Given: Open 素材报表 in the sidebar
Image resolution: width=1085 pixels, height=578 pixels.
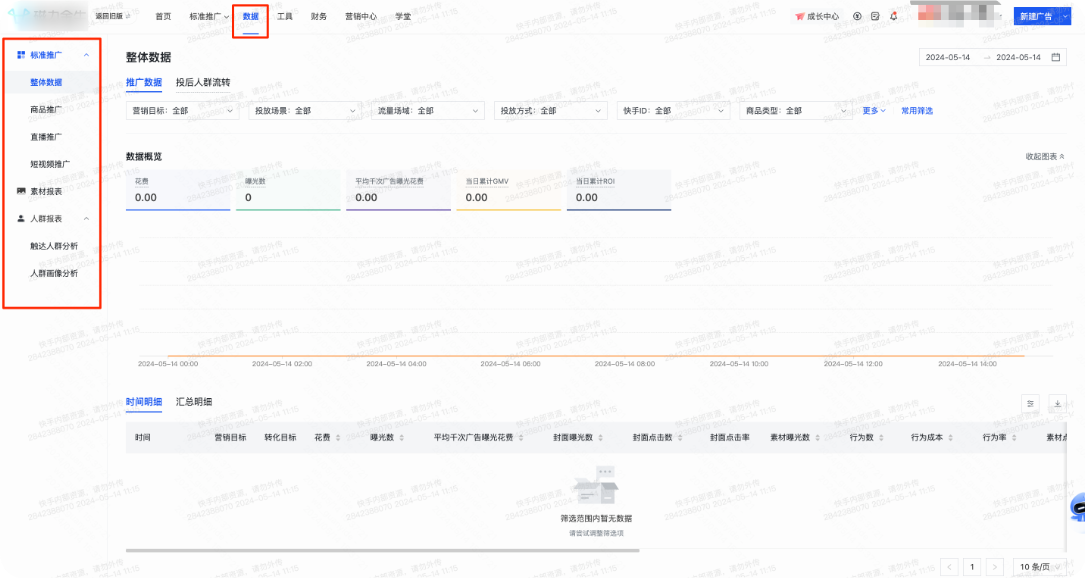Looking at the screenshot, I should pos(46,191).
